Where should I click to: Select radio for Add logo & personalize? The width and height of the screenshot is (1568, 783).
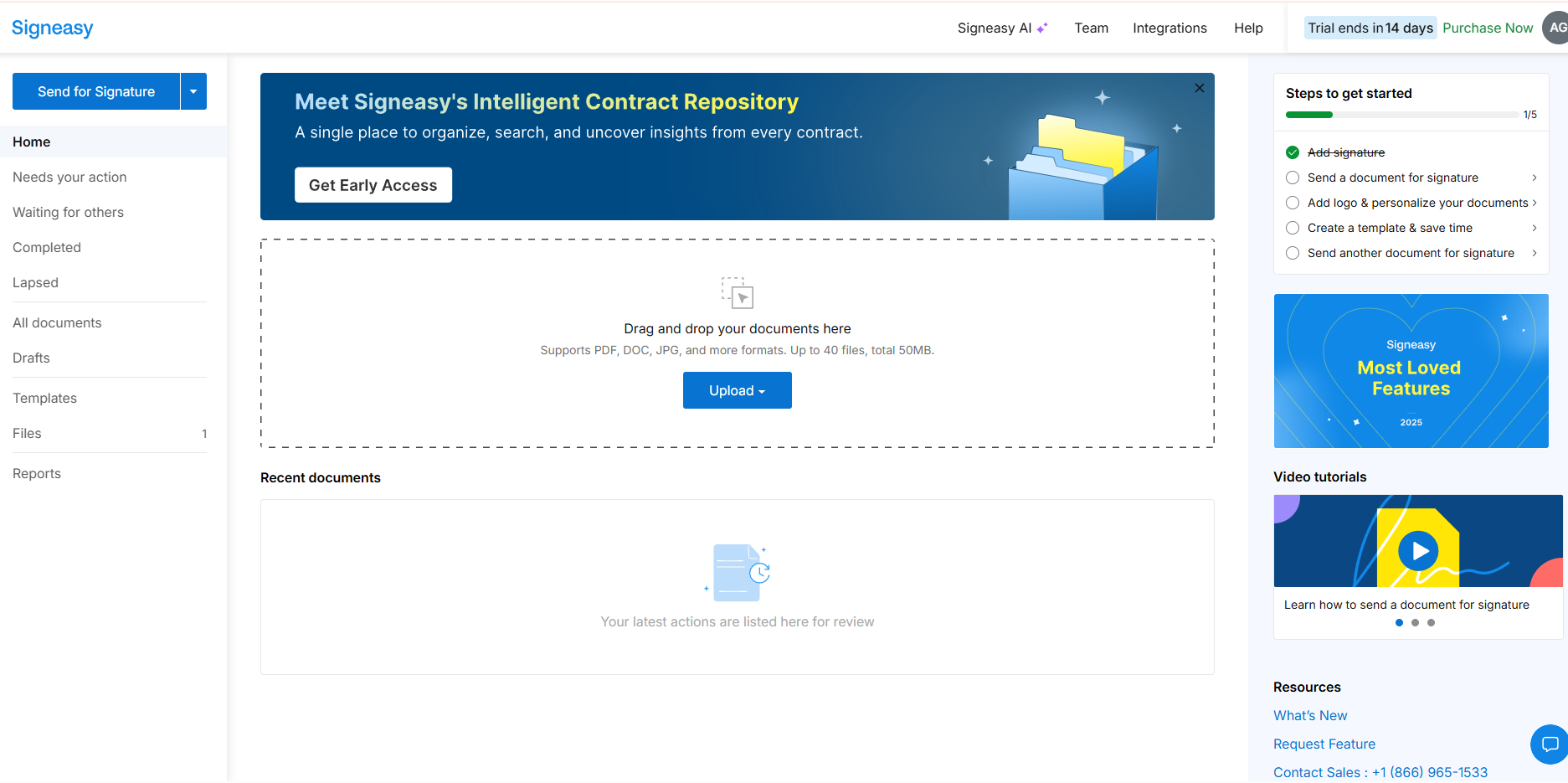[1293, 203]
